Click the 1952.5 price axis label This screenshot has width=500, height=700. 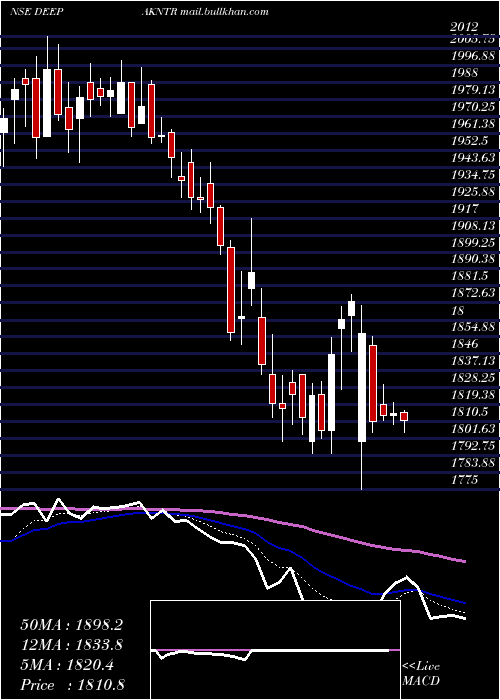pyautogui.click(x=469, y=141)
